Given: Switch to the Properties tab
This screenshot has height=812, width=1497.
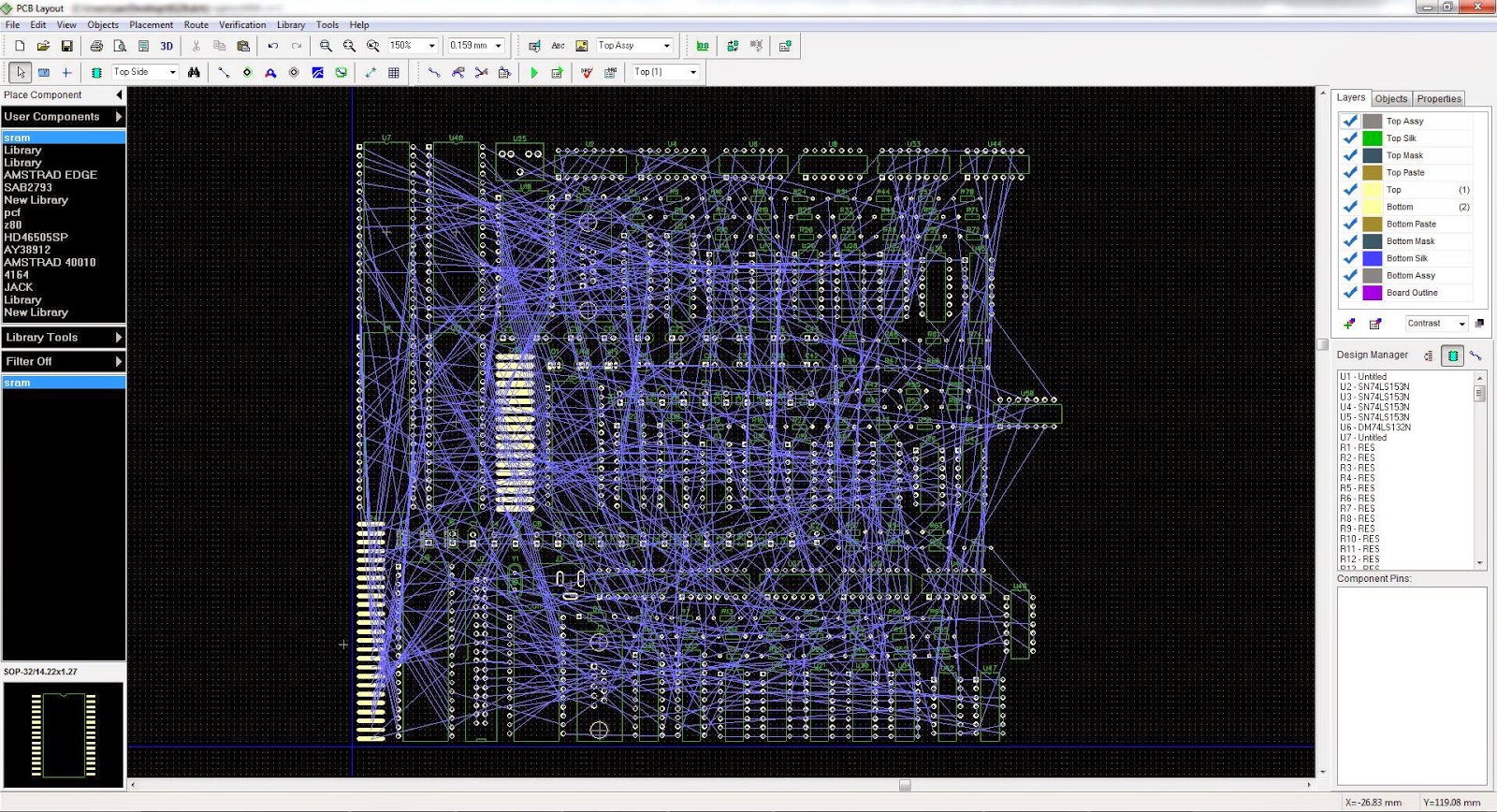Looking at the screenshot, I should (x=1438, y=98).
